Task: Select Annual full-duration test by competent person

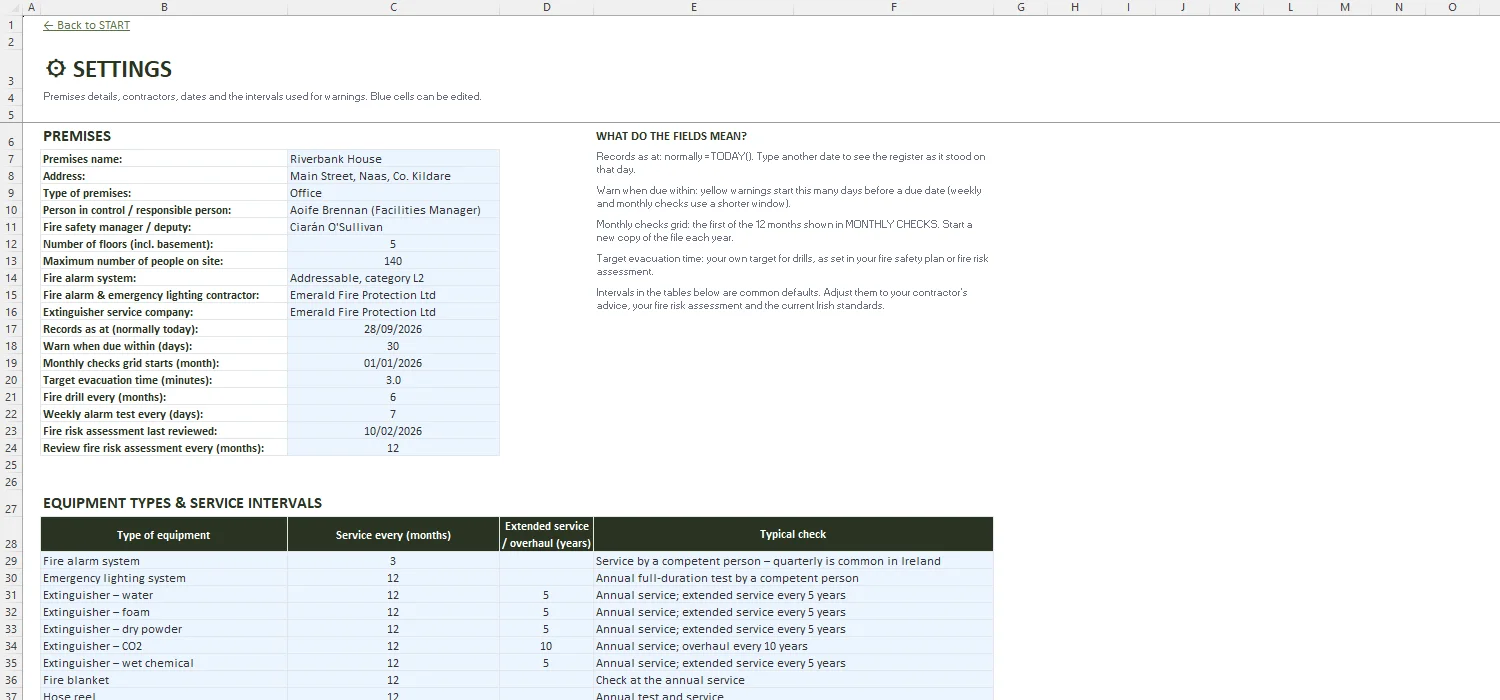Action: pyautogui.click(x=793, y=578)
